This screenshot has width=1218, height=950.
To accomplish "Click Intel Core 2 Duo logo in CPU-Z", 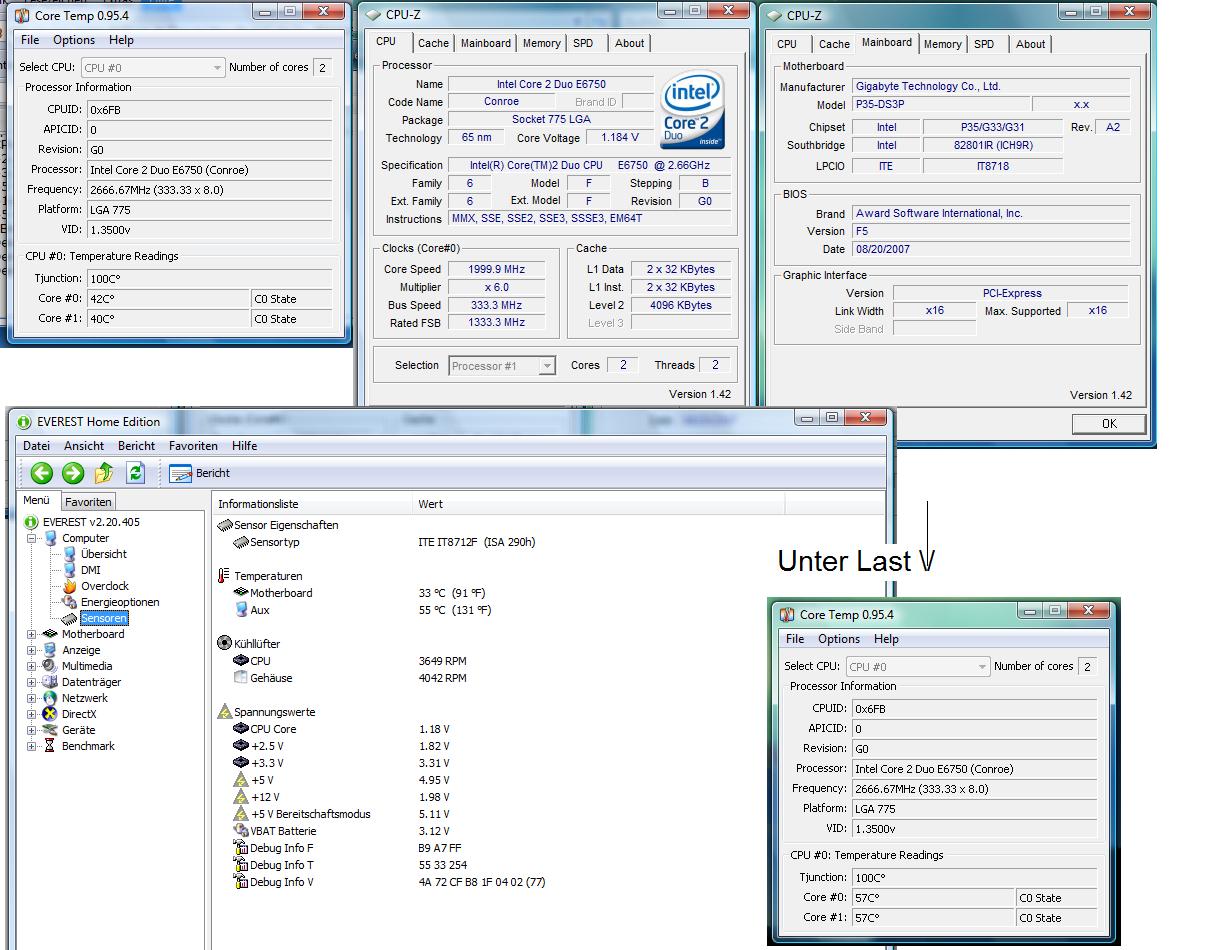I will [691, 111].
